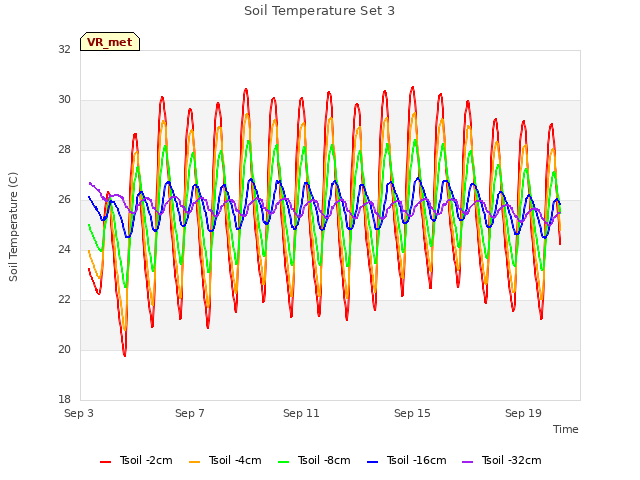This screenshot has width=640, height=480.
Task: Select the Tsoil -32cm legend label
Action: click(x=511, y=460)
